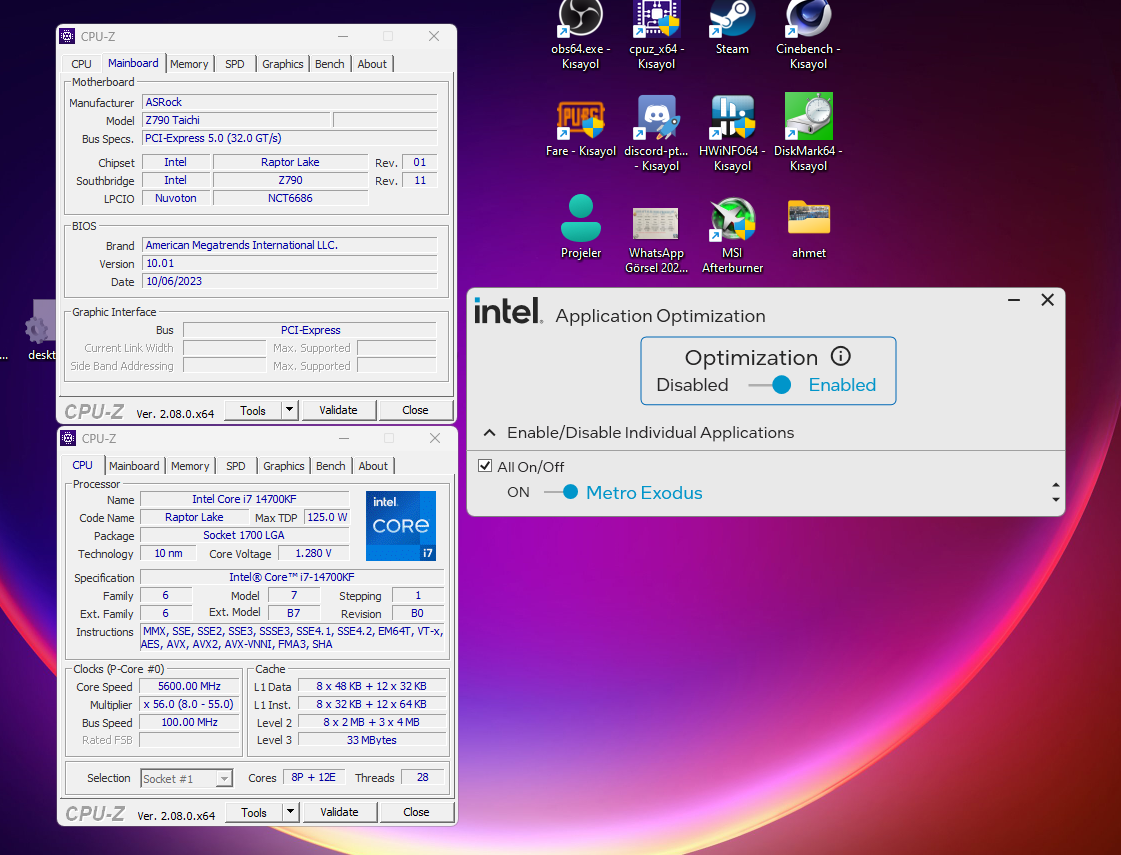The height and width of the screenshot is (855, 1121).
Task: Click the Level 3 cache 33 MBytes value
Action: pos(372,740)
